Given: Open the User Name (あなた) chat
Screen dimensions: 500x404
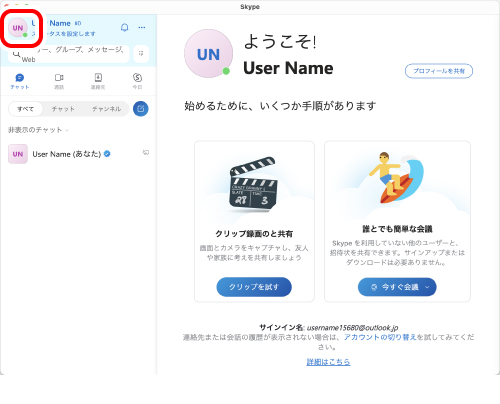Looking at the screenshot, I should pos(78,154).
